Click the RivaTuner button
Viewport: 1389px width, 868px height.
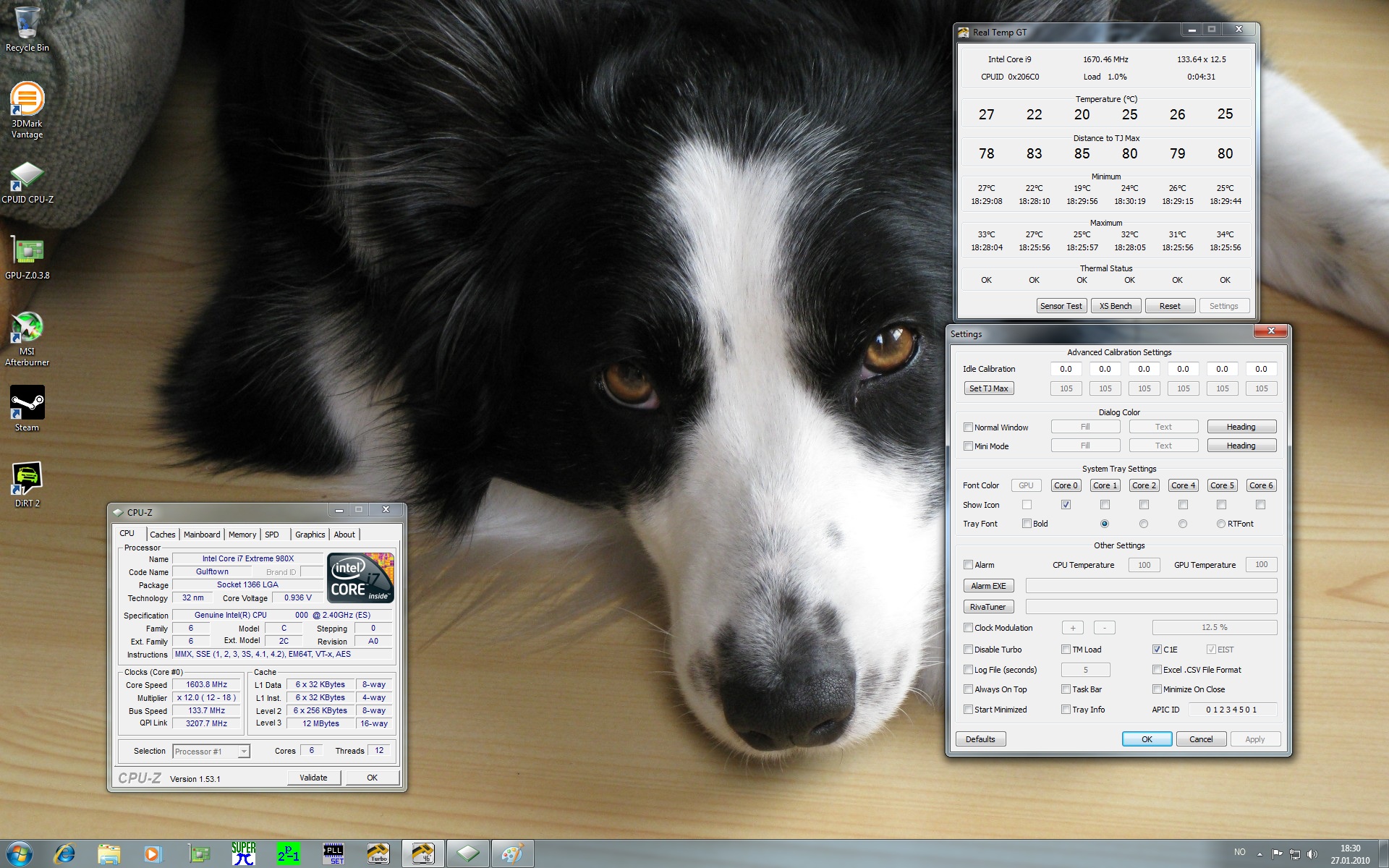(988, 607)
